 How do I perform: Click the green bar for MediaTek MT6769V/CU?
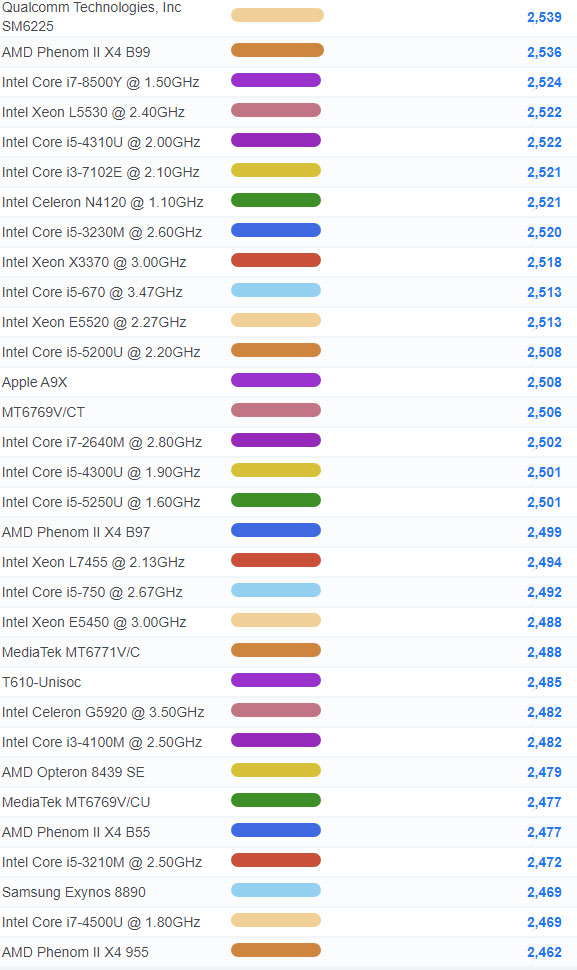click(276, 800)
